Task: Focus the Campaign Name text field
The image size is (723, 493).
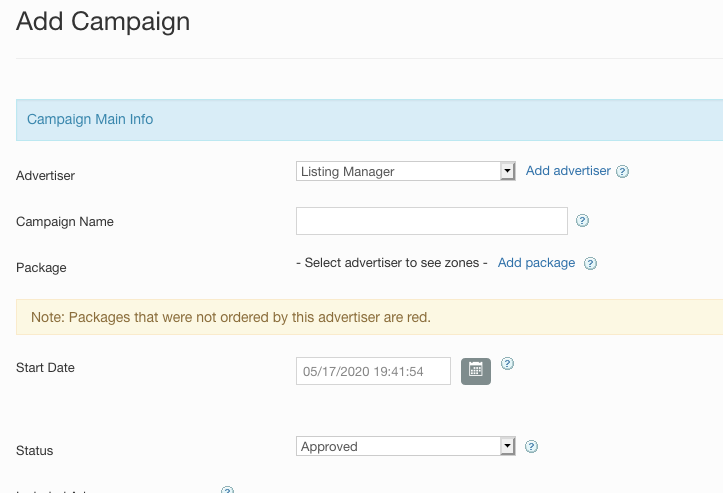Action: click(432, 221)
